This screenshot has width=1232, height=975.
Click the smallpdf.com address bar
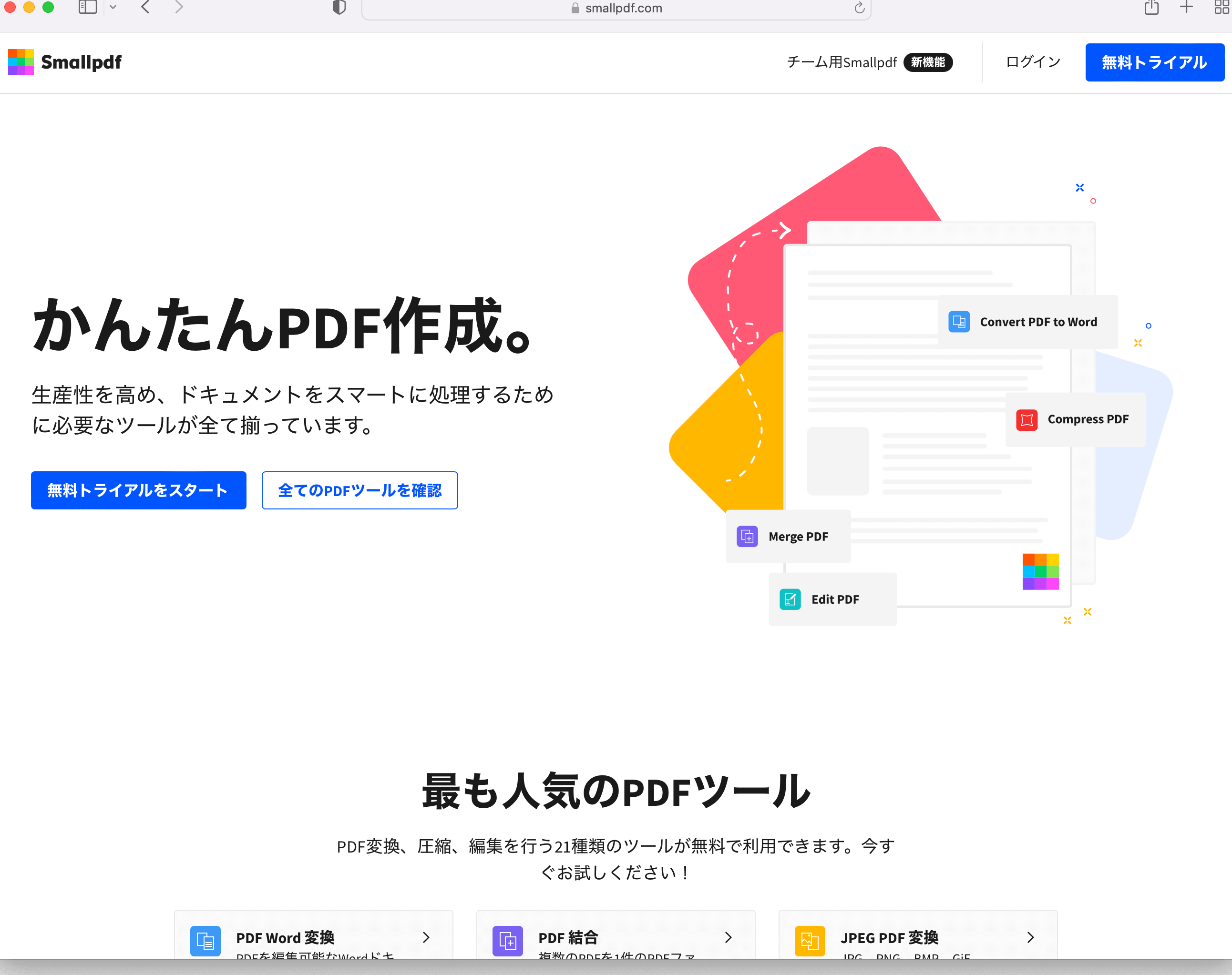tap(616, 9)
